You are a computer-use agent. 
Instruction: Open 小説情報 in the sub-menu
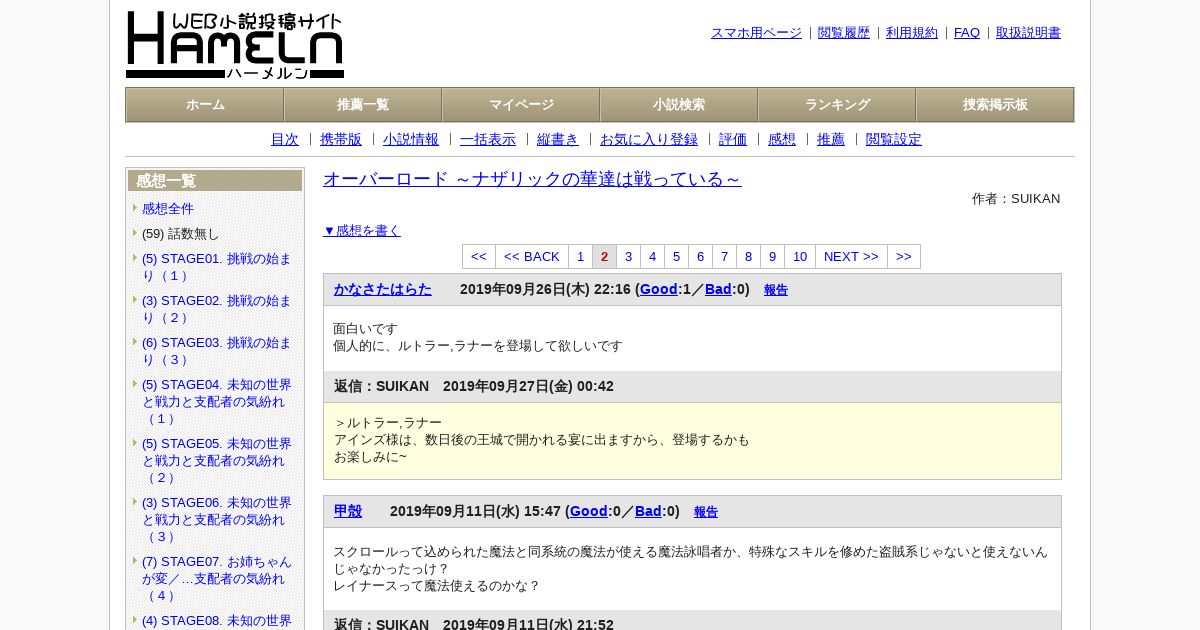point(411,140)
